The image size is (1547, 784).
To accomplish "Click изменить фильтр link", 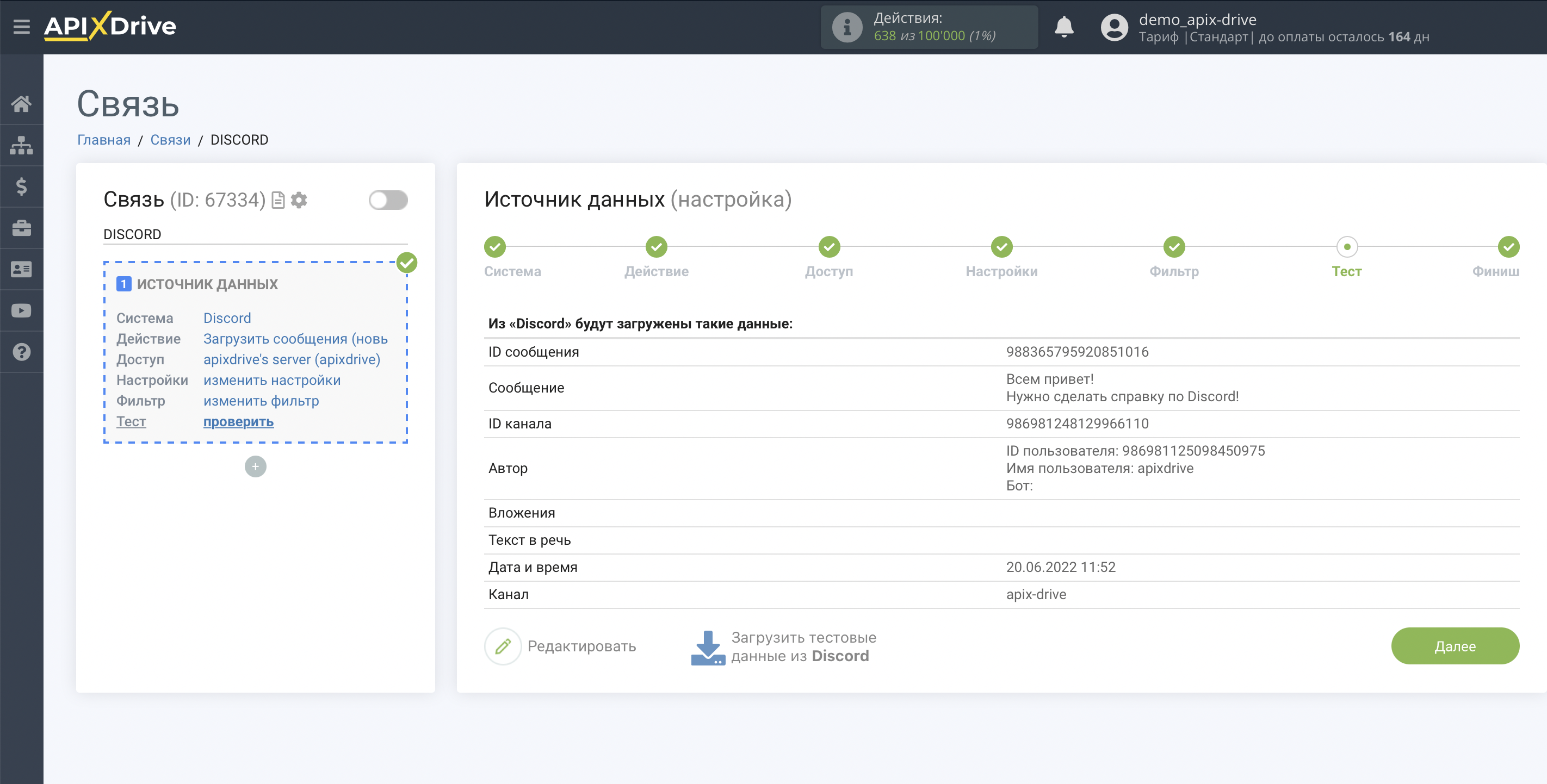I will pyautogui.click(x=261, y=400).
